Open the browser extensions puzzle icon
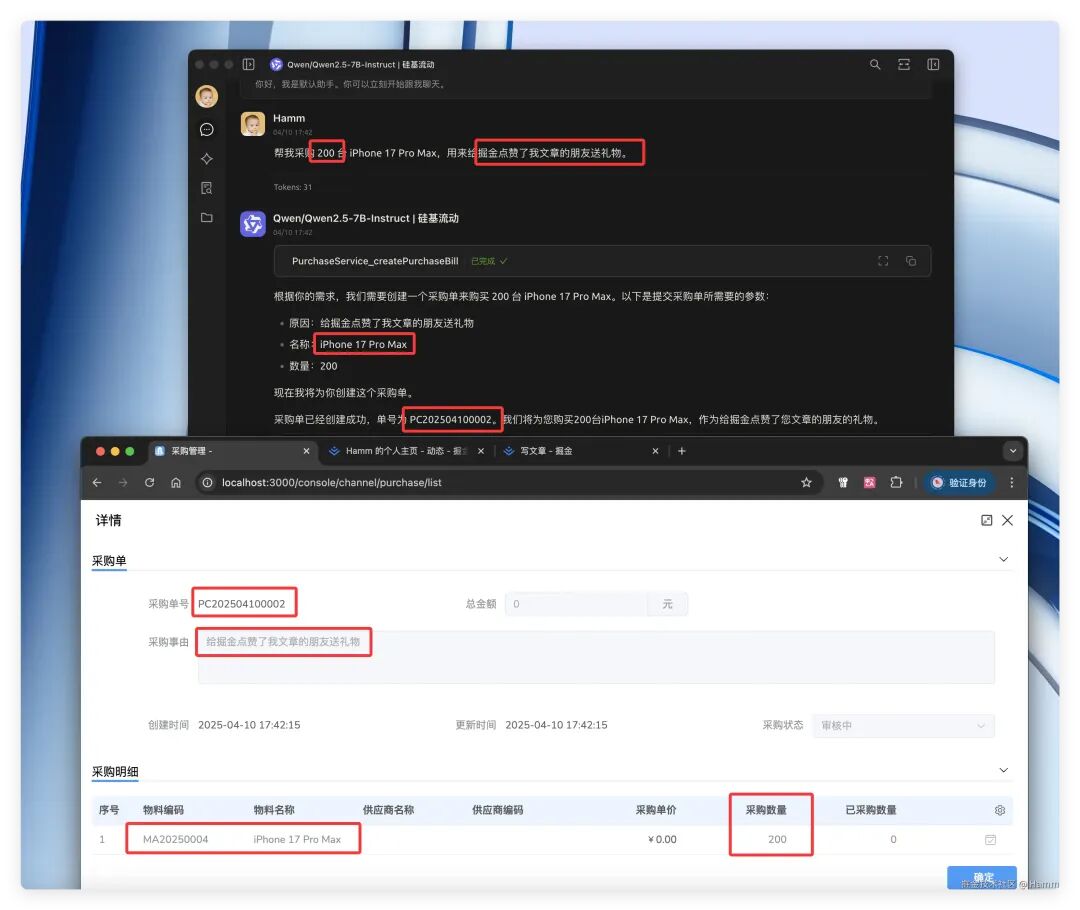The image size is (1080, 910). tap(896, 482)
